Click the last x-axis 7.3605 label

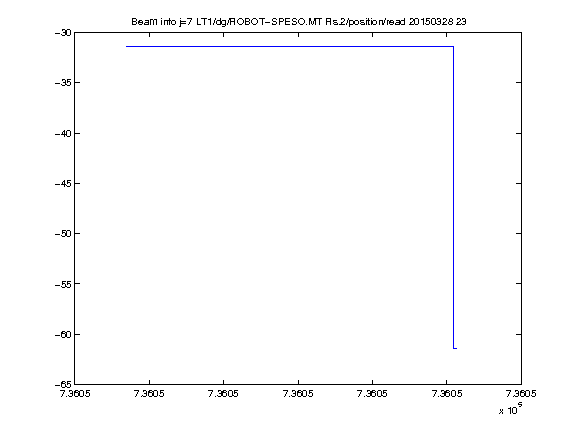(521, 394)
